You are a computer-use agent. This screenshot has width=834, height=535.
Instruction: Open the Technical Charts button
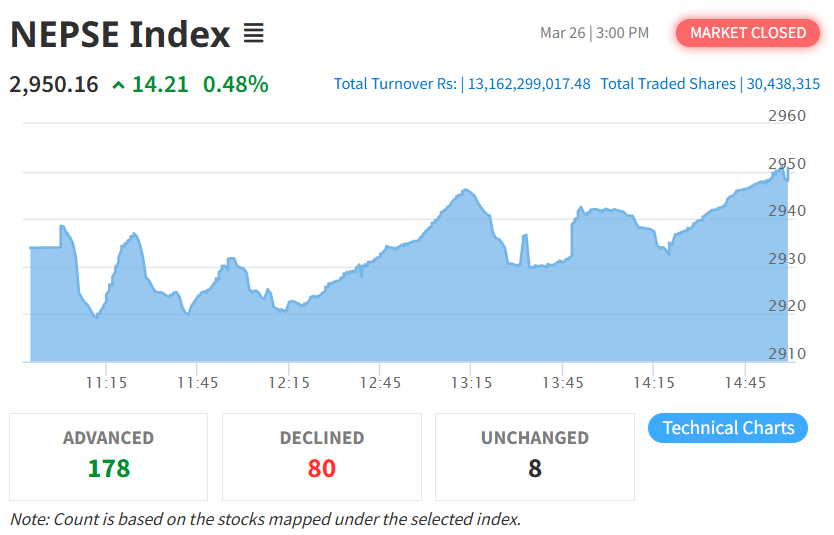[728, 428]
